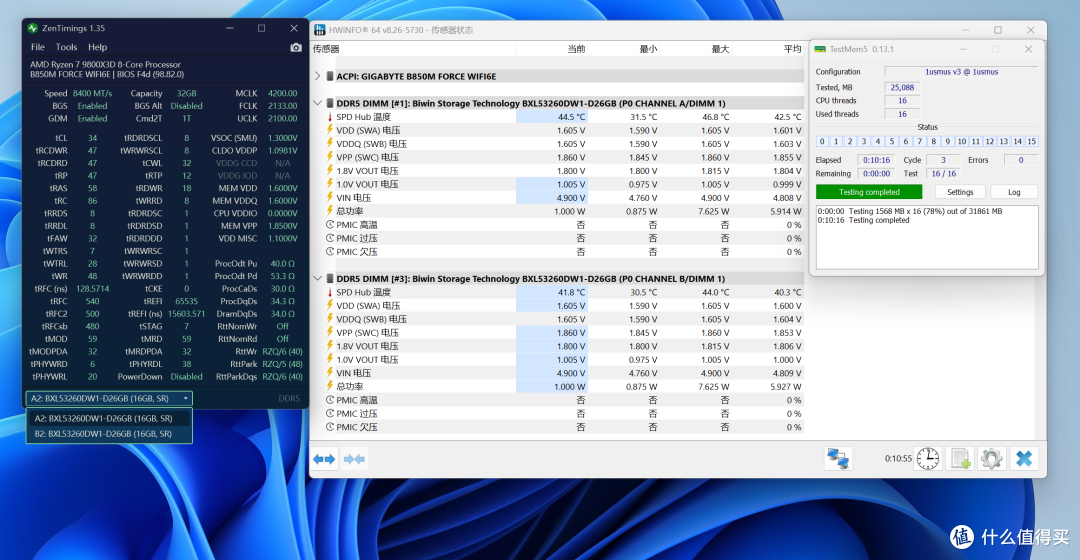The width and height of the screenshot is (1080, 560).
Task: Open the ZenTimings Tools menu
Action: [66, 48]
